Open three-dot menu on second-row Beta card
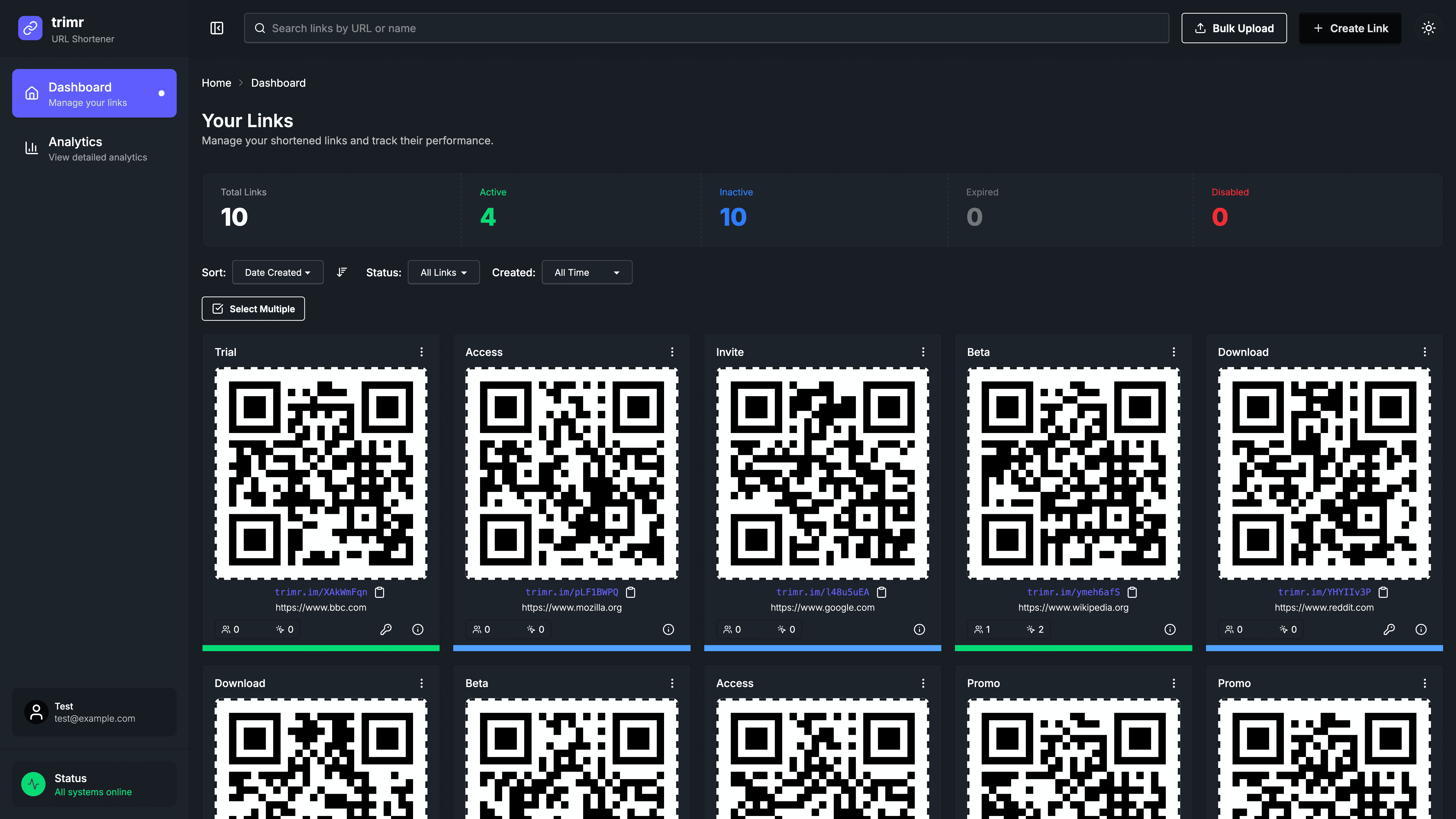Image resolution: width=1456 pixels, height=819 pixels. click(672, 683)
